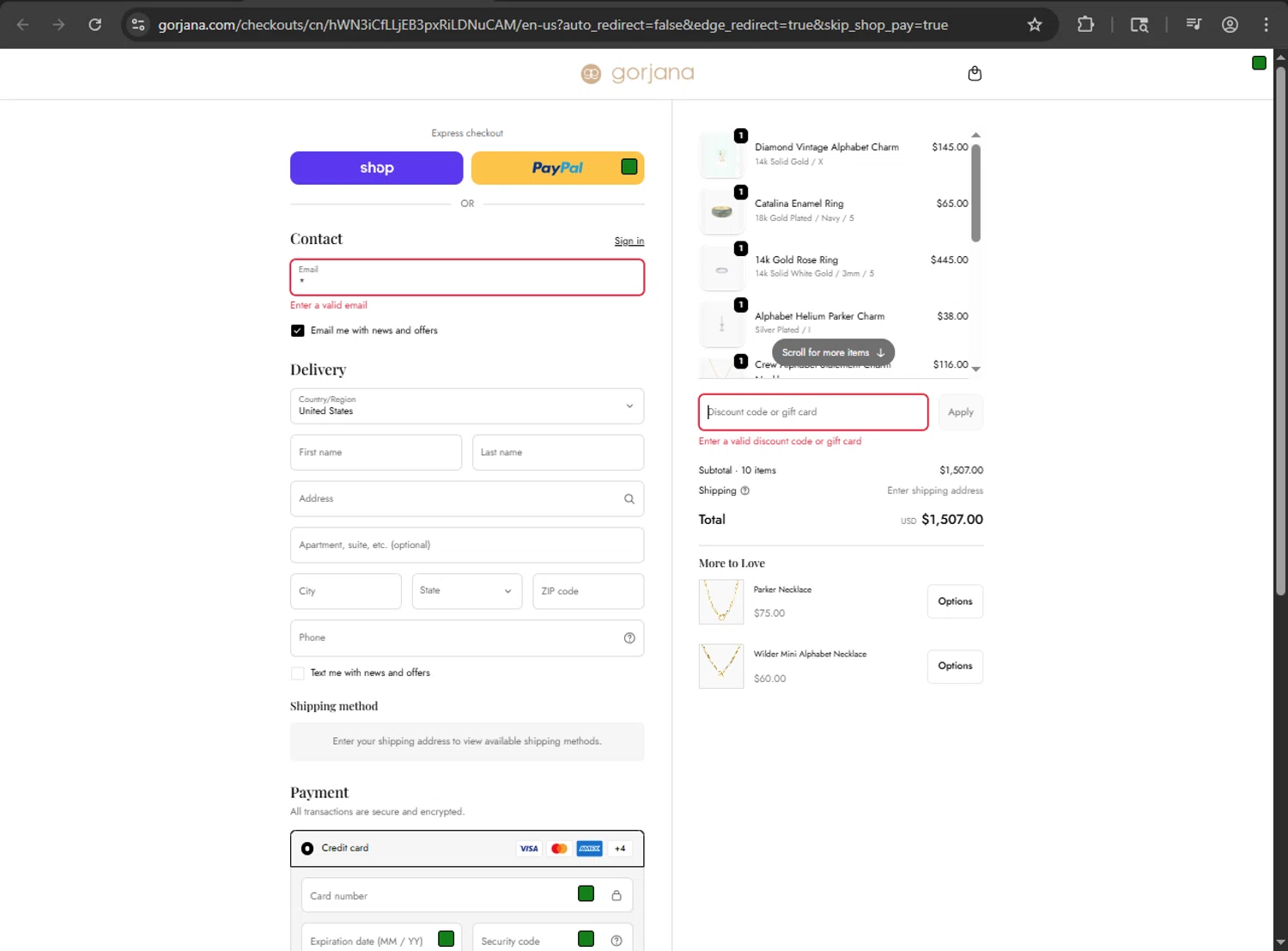Viewport: 1288px width, 951px height.
Task: Open the browser extensions puzzle icon
Action: point(1085,25)
